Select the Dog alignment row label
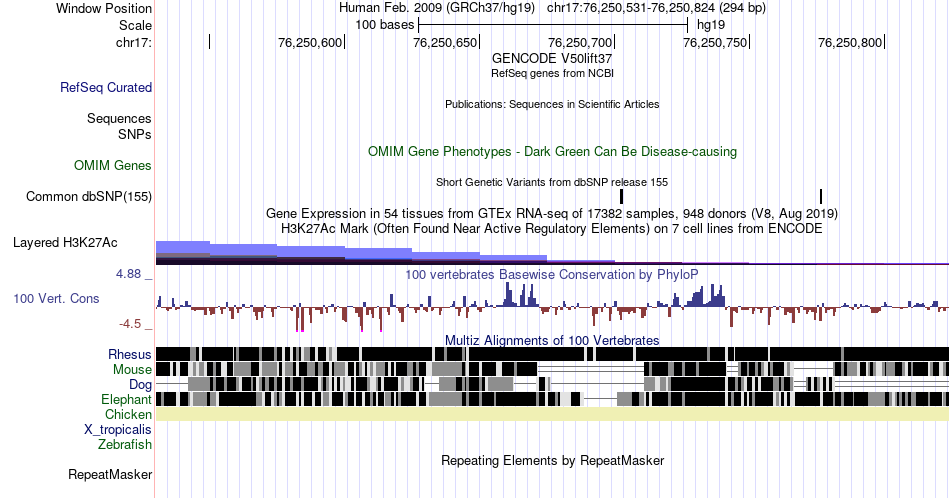This screenshot has width=950, height=498. click(140, 384)
